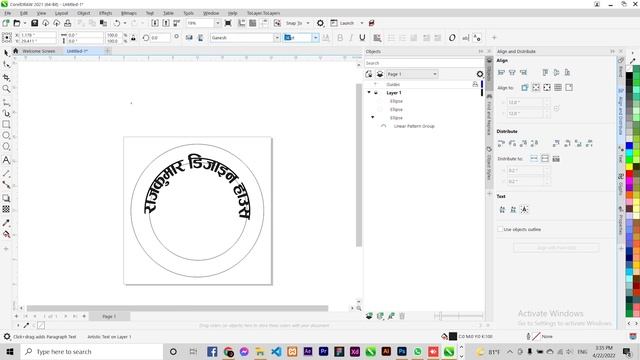Image resolution: width=640 pixels, height=360 pixels.
Task: Click the Add page plus button
Action: (x=84, y=316)
